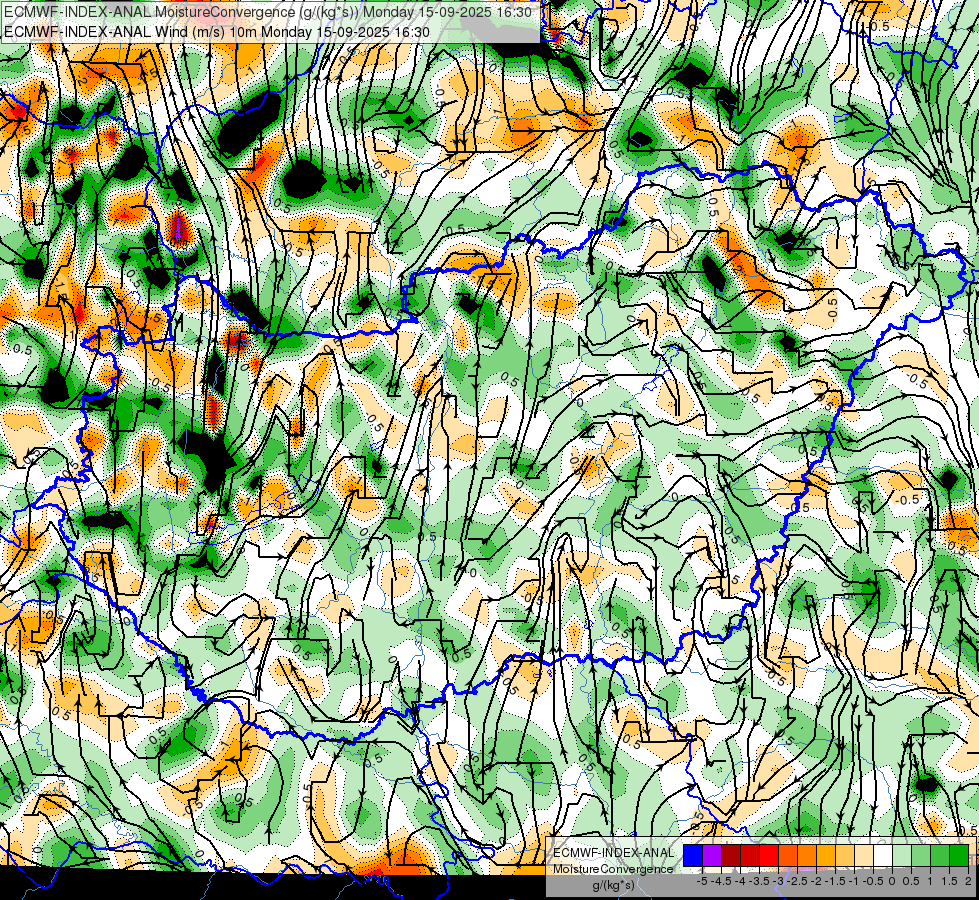Click the '-1' legend tick label
Image resolution: width=979 pixels, height=900 pixels.
(x=854, y=881)
